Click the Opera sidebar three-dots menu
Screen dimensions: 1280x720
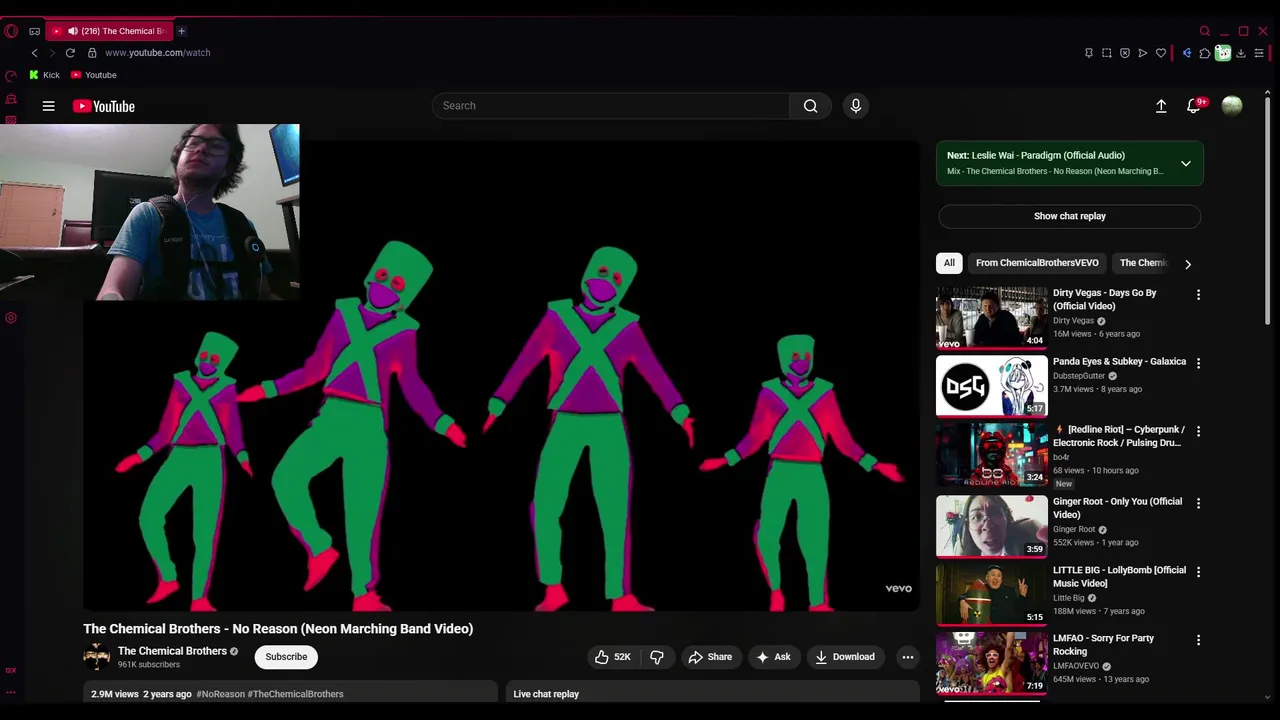pyautogui.click(x=11, y=692)
